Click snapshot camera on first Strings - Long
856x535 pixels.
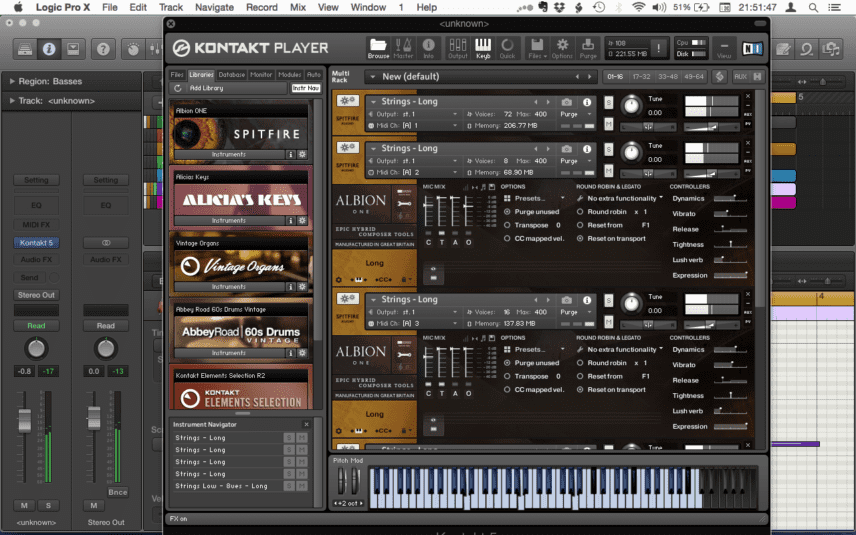pyautogui.click(x=567, y=102)
